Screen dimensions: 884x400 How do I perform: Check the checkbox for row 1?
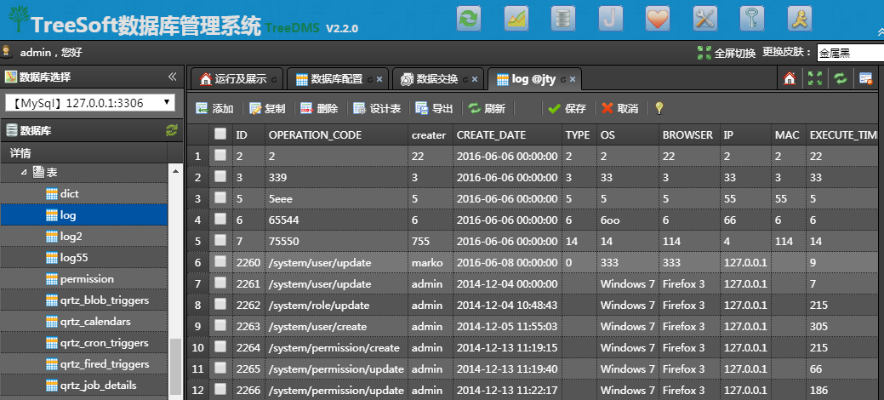click(x=219, y=156)
